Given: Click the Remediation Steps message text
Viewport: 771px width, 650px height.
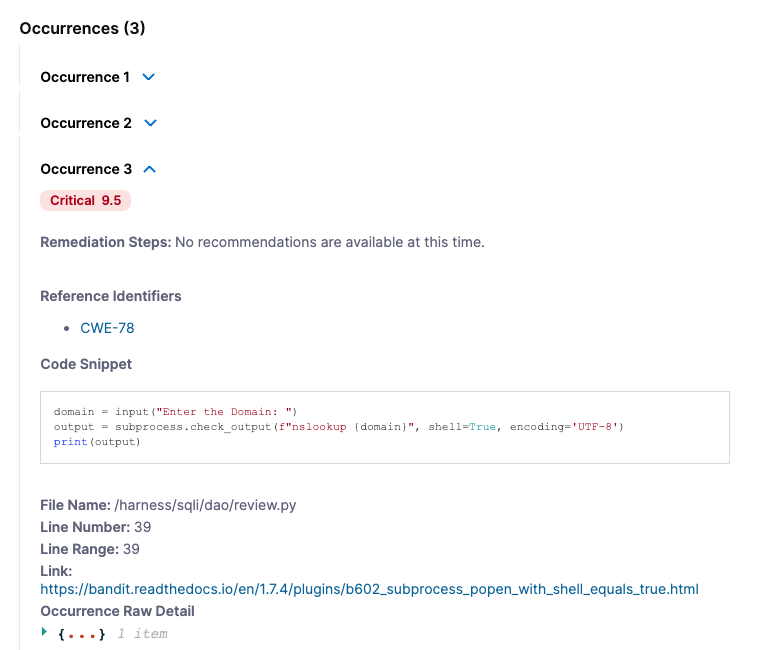Looking at the screenshot, I should pyautogui.click(x=329, y=242).
